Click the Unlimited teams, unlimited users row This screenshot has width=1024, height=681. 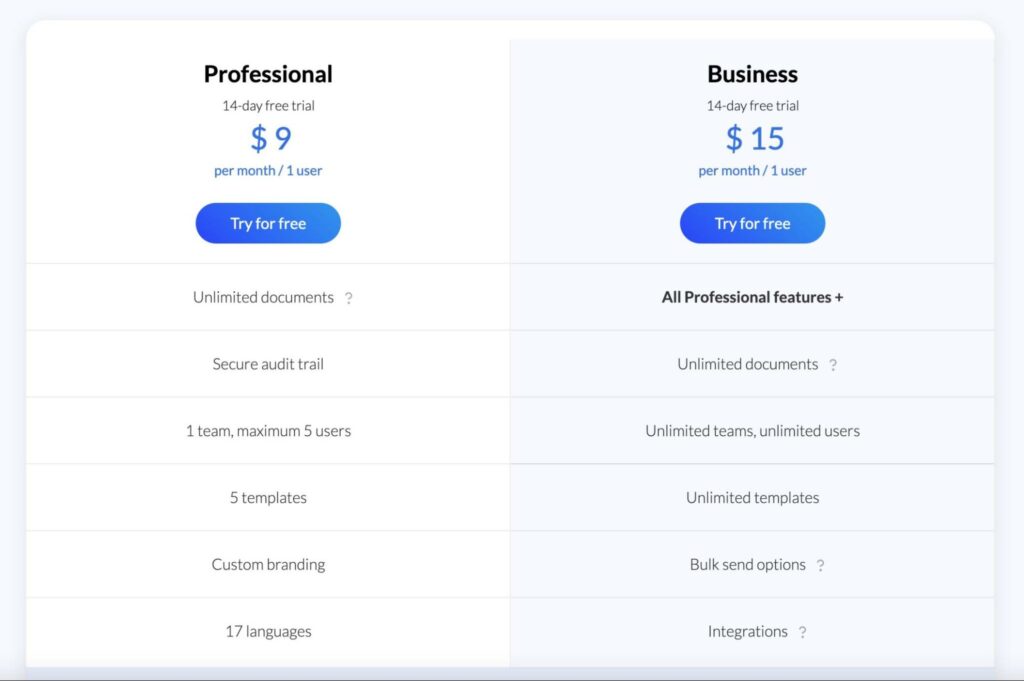tap(752, 430)
